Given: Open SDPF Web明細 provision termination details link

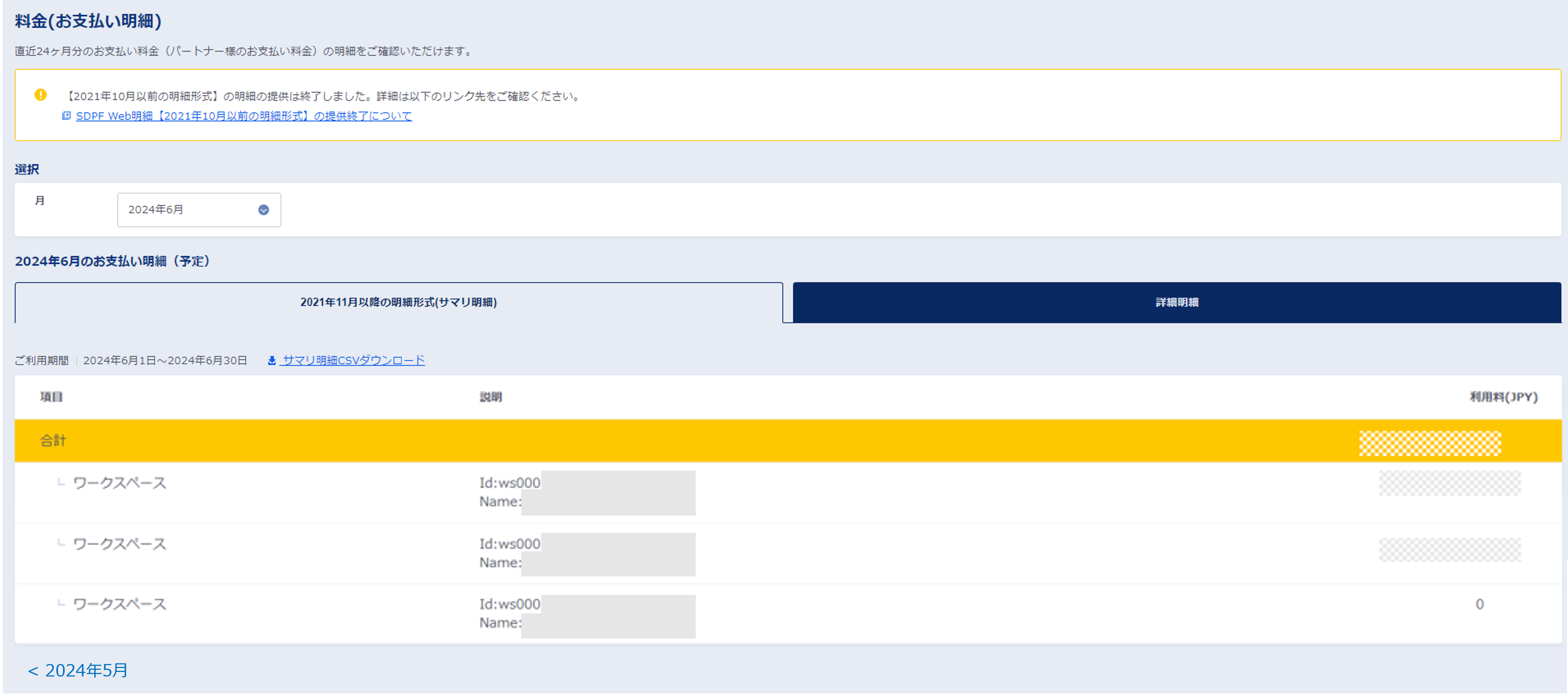Looking at the screenshot, I should tap(243, 116).
